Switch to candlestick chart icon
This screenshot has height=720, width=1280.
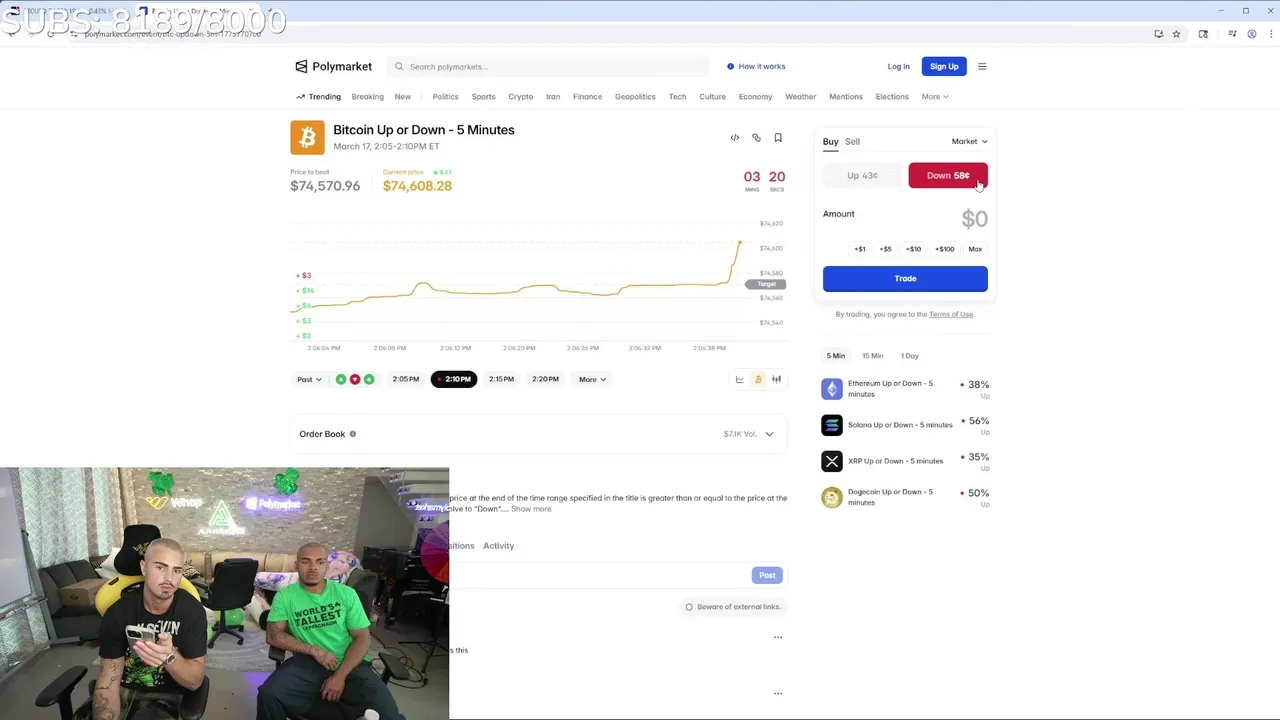[776, 379]
